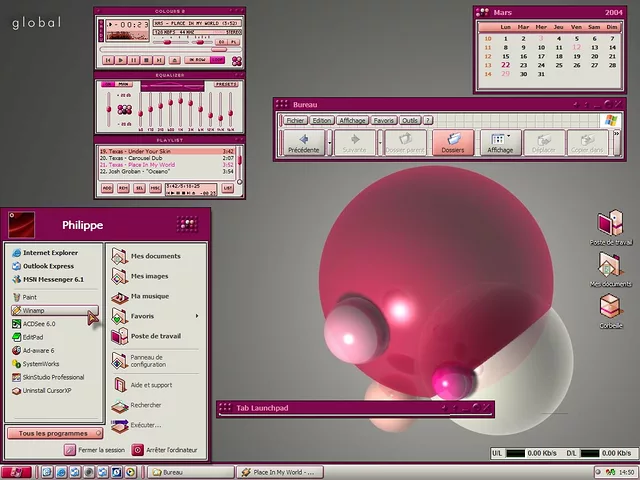Open the Corbeille desktop icon
The image size is (640, 480).
(611, 306)
